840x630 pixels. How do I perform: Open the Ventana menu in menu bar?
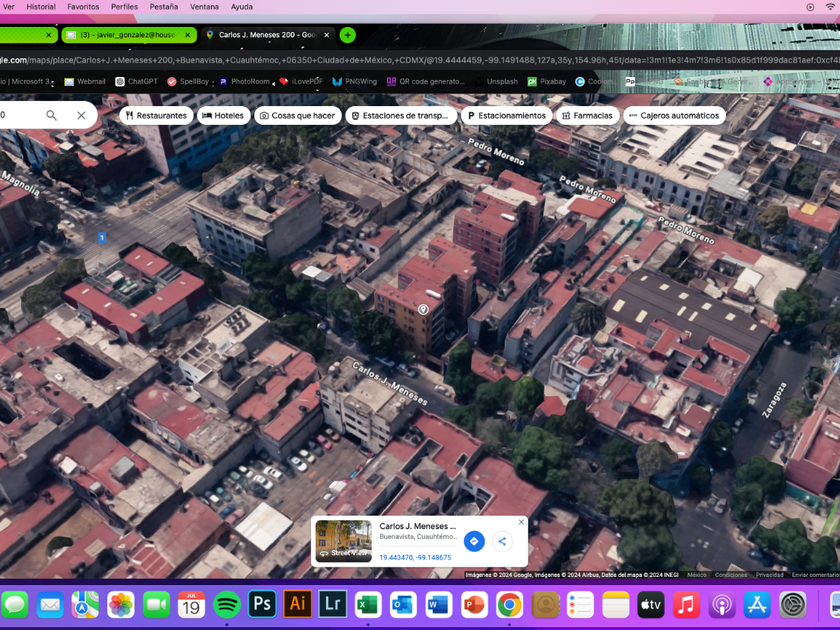click(x=204, y=7)
